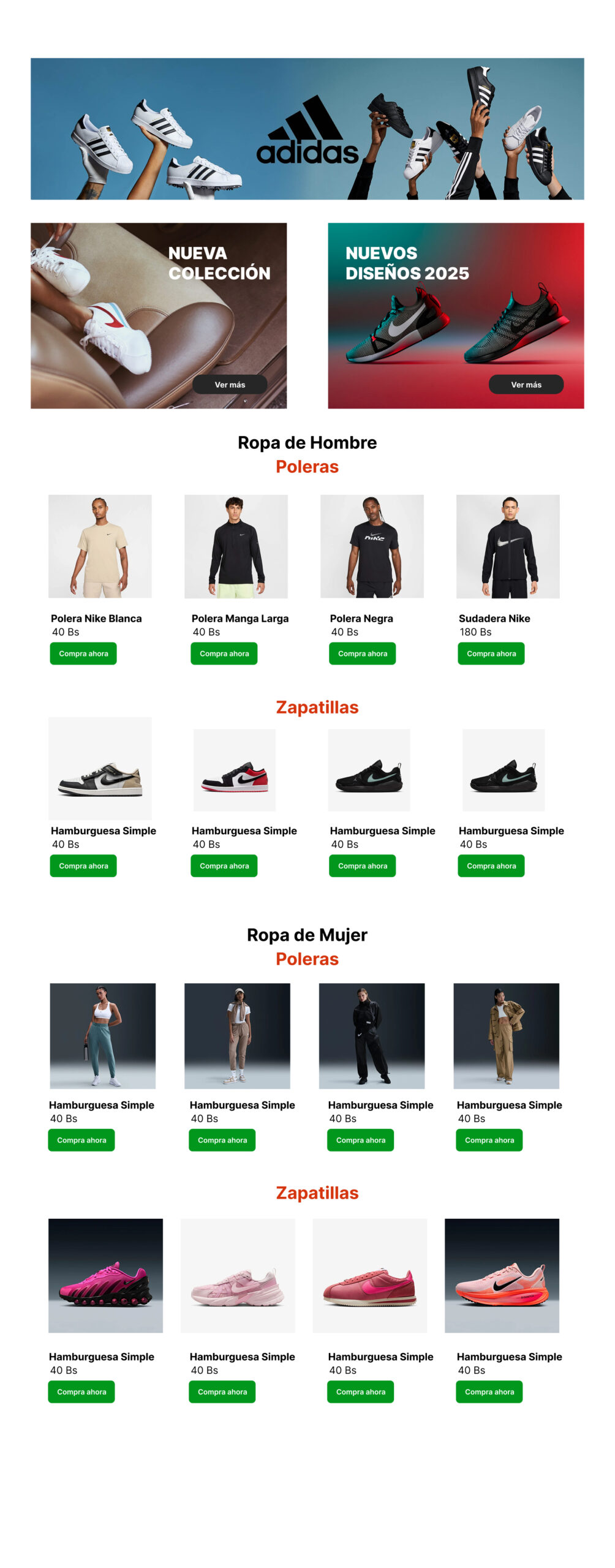Select the orange-soled running shoe image

pyautogui.click(x=502, y=1275)
